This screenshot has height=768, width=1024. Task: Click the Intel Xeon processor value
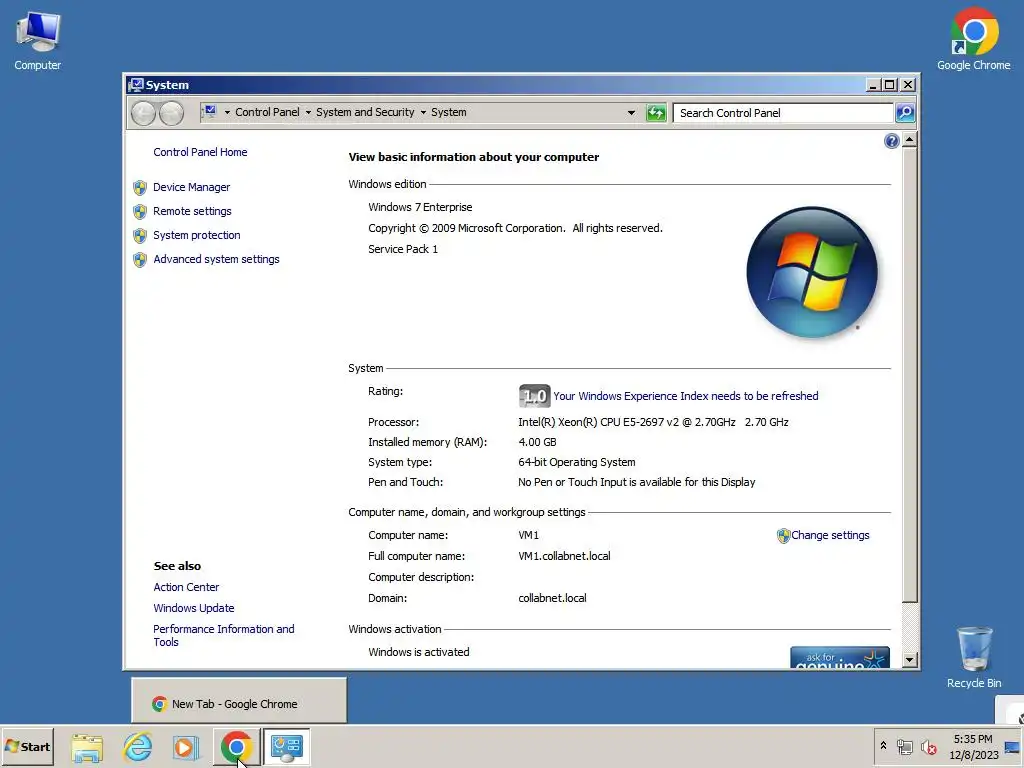653,422
